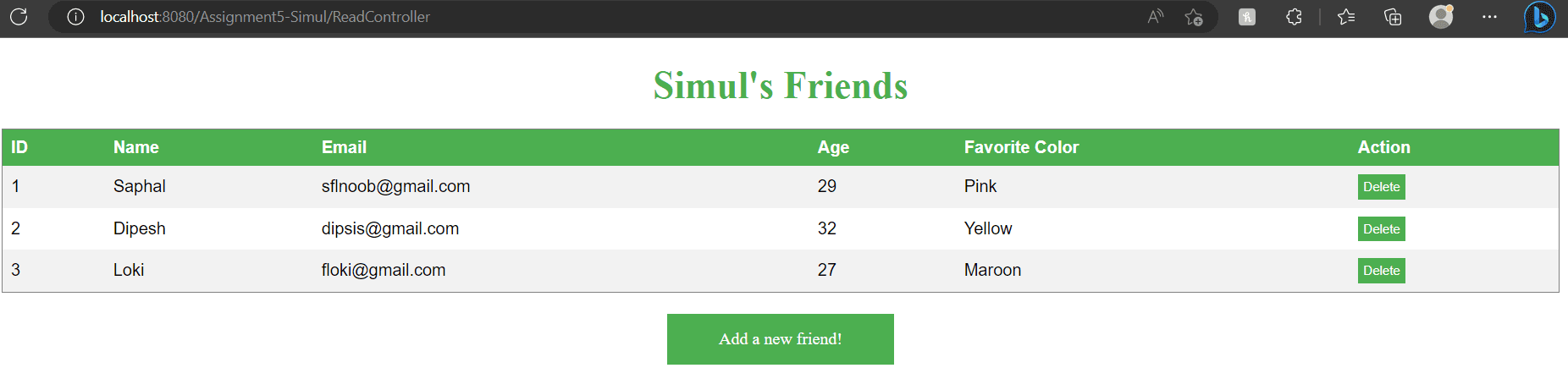Add this page to favorites
This screenshot has height=379, width=1568.
pyautogui.click(x=1194, y=17)
